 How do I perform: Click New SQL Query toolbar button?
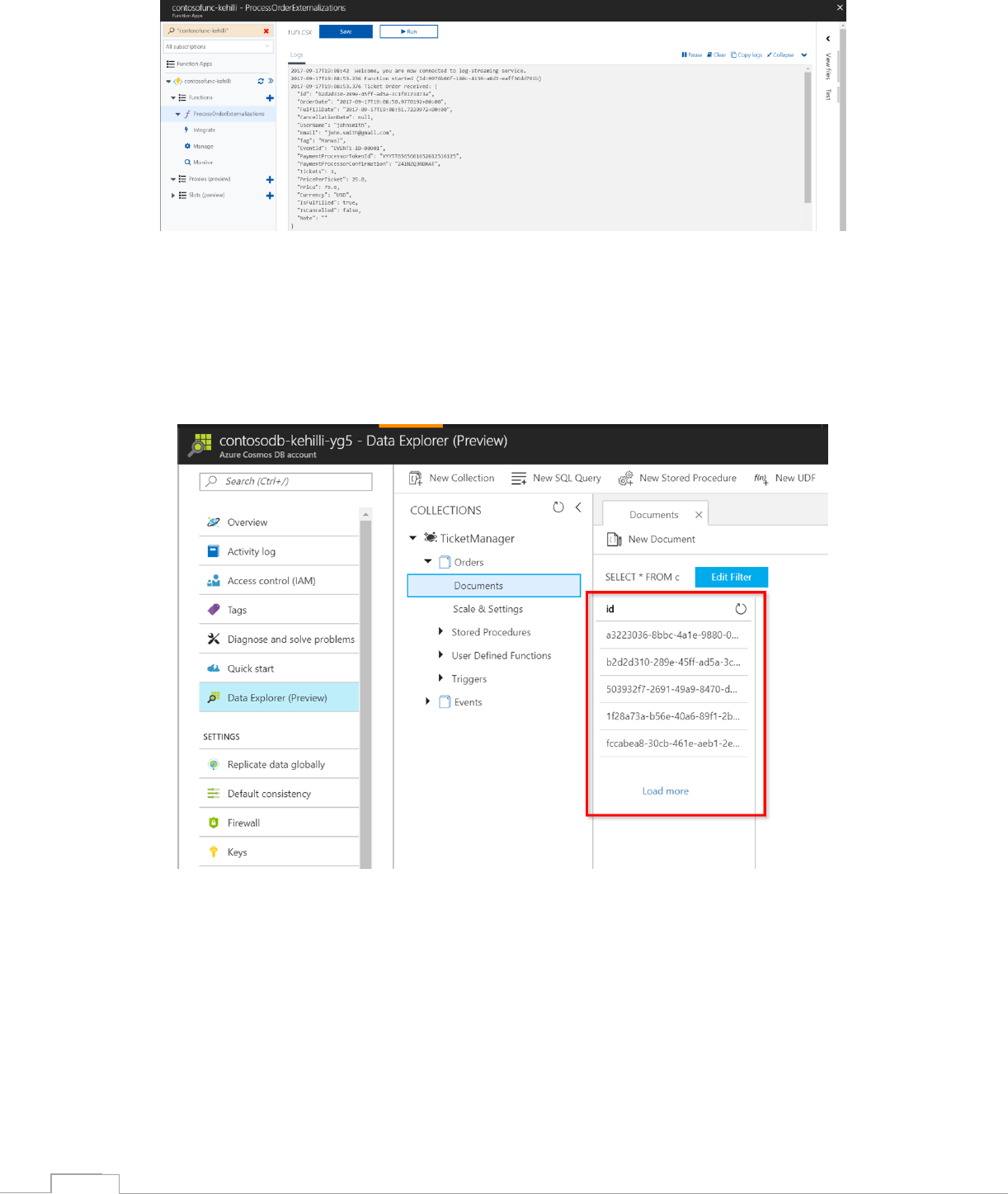tap(556, 478)
